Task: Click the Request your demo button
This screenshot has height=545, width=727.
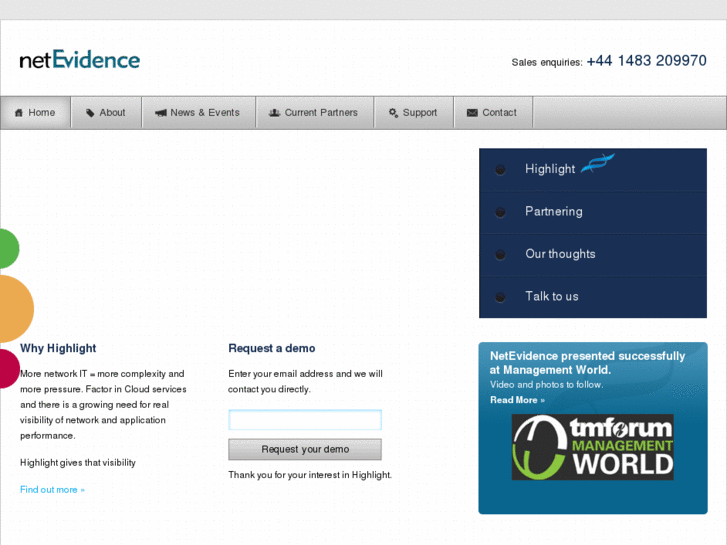Action: coord(305,449)
